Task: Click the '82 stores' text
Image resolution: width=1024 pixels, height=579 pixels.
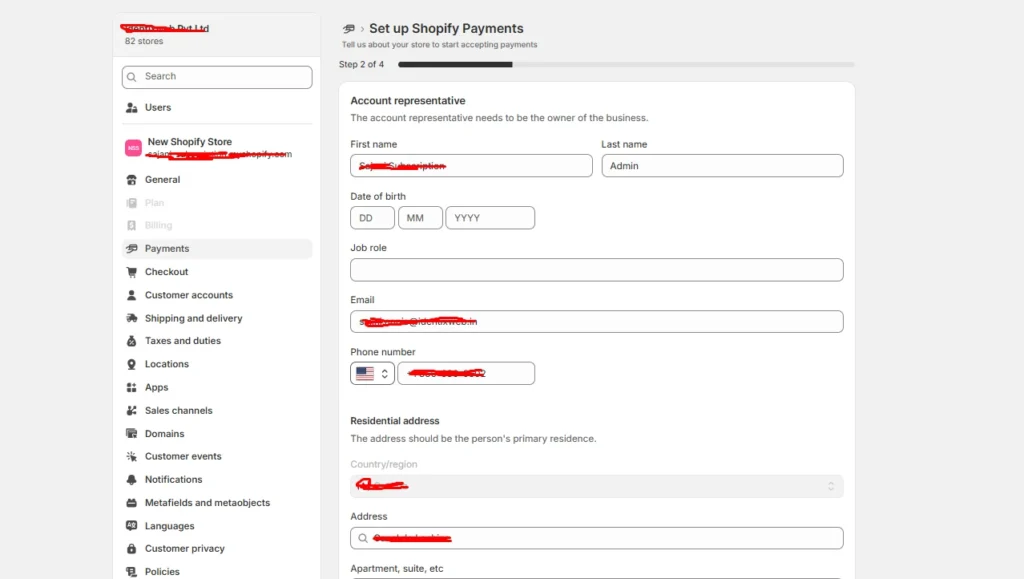Action: tap(144, 41)
